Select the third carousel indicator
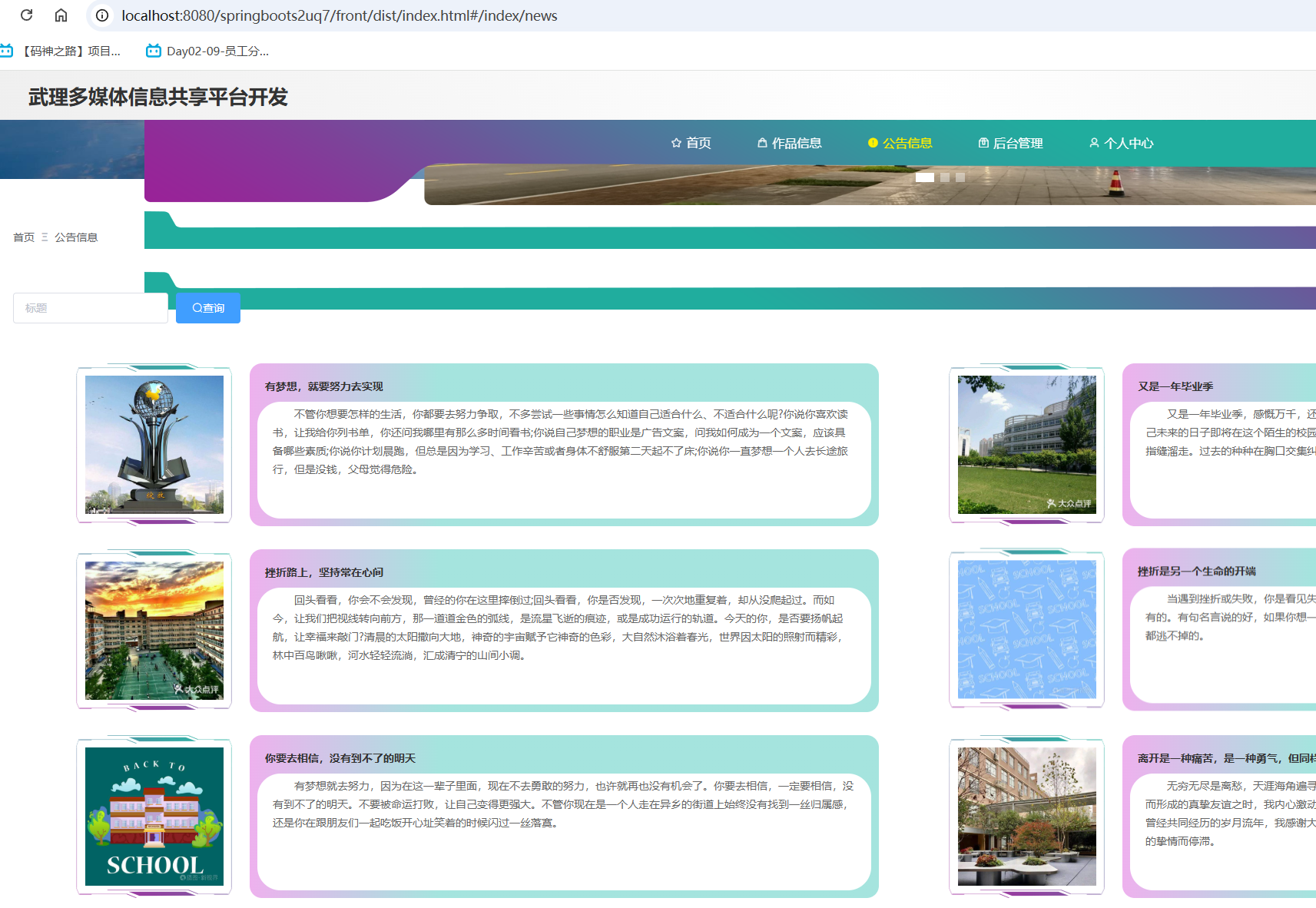The image size is (1316, 908). pyautogui.click(x=960, y=177)
